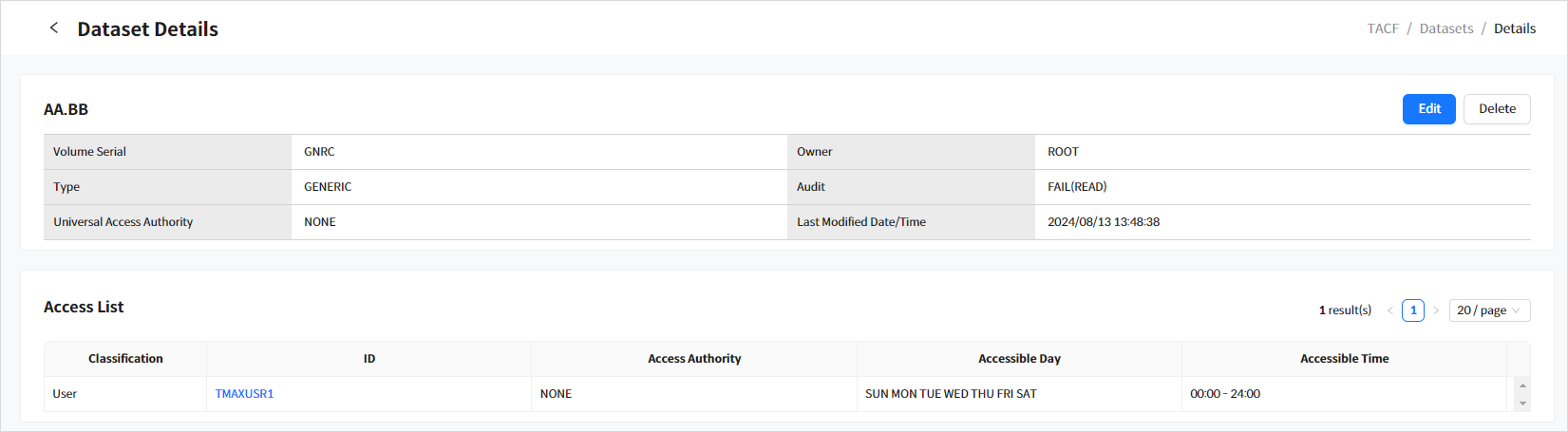Click the Accessible Time column header
Image resolution: width=1568 pixels, height=432 pixels.
pos(1344,359)
